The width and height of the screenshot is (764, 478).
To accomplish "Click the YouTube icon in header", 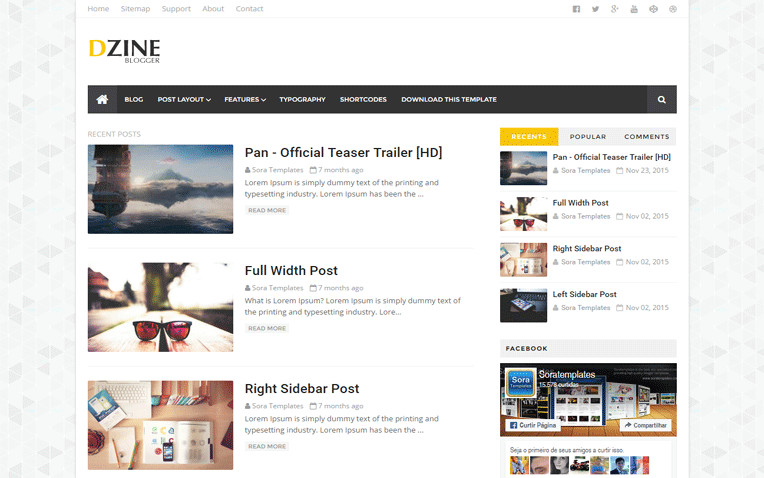I will (x=634, y=9).
